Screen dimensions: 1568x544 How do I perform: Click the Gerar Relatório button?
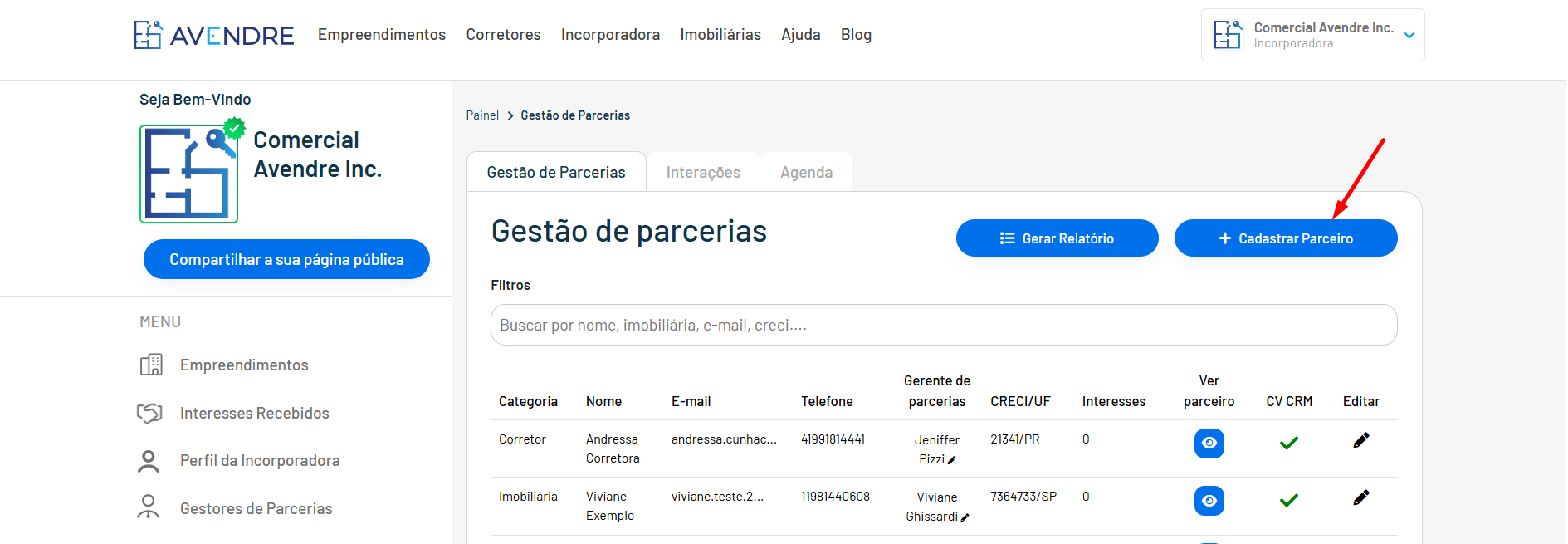[1057, 238]
